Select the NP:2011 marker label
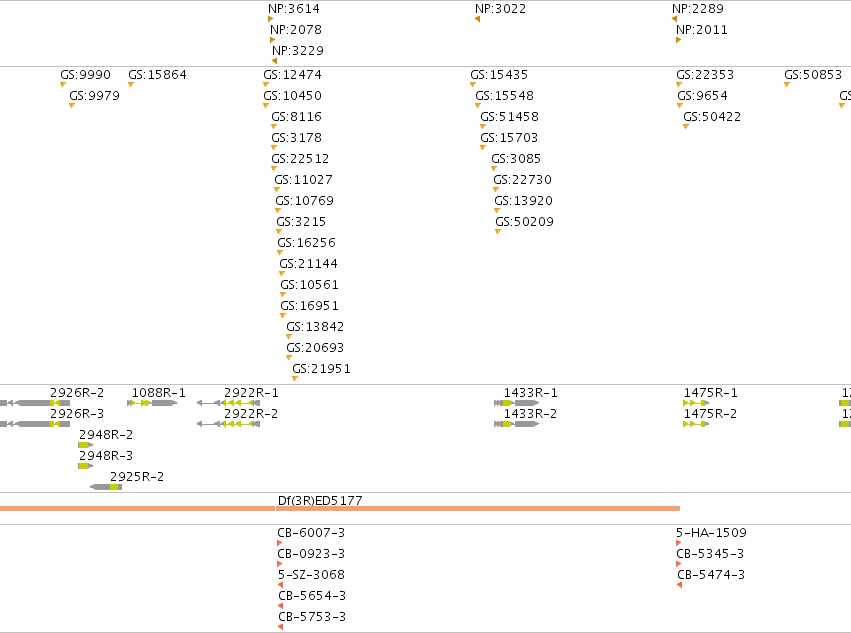The height and width of the screenshot is (633, 851). [702, 30]
